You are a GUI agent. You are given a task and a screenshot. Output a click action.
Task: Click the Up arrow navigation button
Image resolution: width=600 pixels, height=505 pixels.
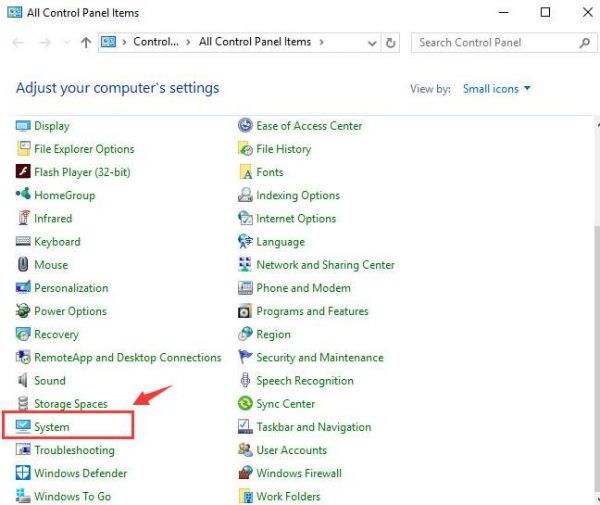click(86, 43)
